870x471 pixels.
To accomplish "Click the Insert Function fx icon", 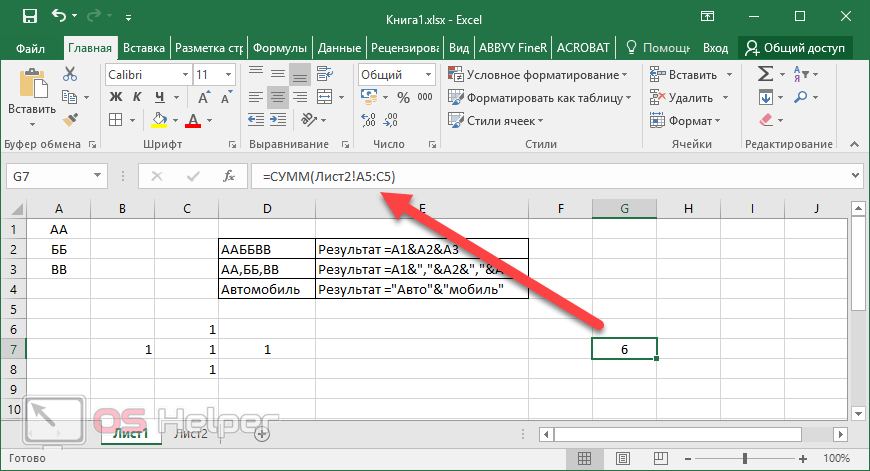I will [x=229, y=176].
